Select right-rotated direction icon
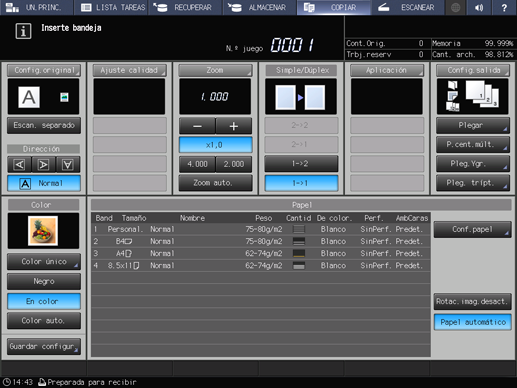The image size is (517, 388). [44, 164]
